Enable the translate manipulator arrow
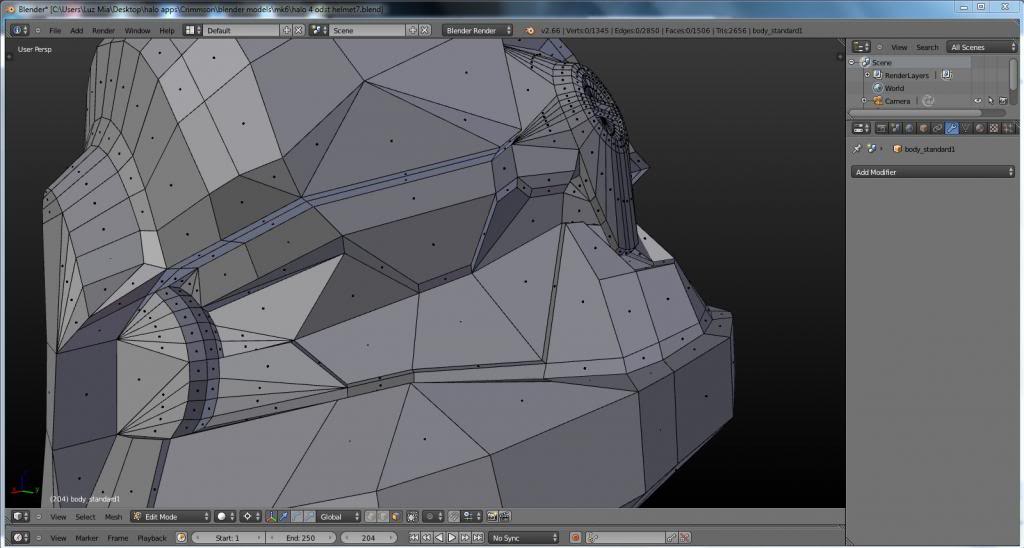The image size is (1024, 548). (284, 516)
